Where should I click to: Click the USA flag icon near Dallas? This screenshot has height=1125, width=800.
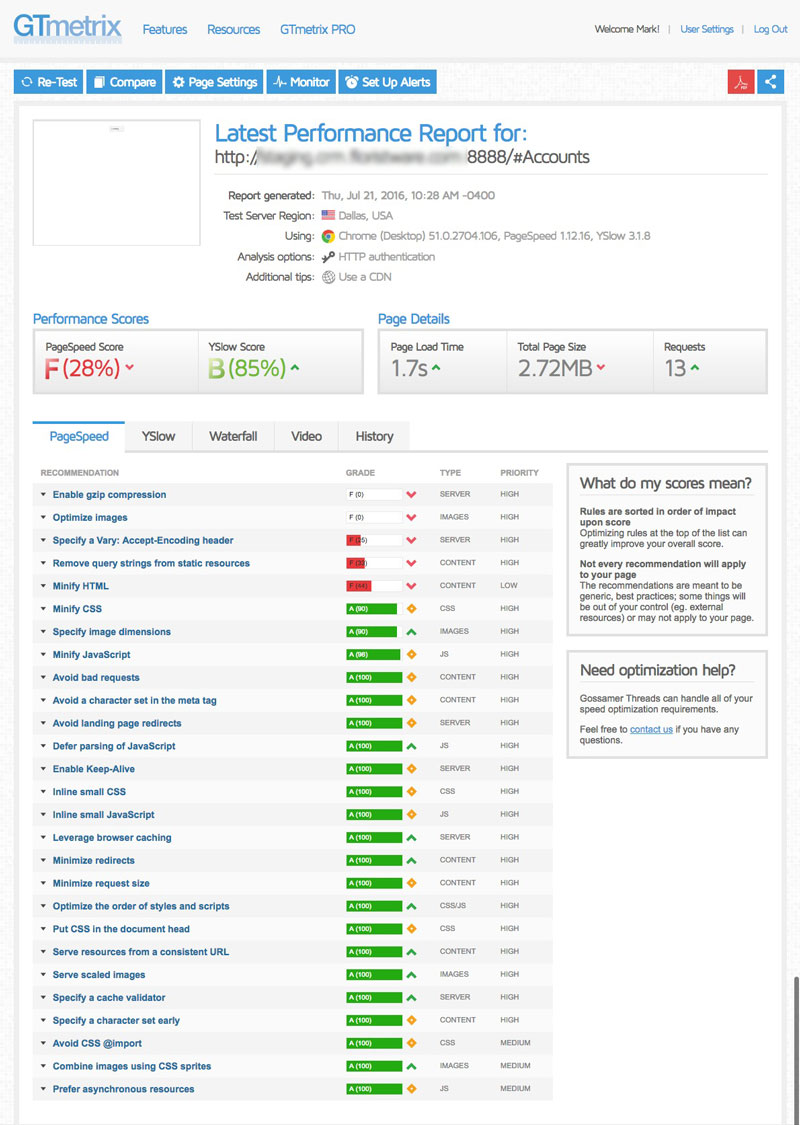(x=328, y=216)
